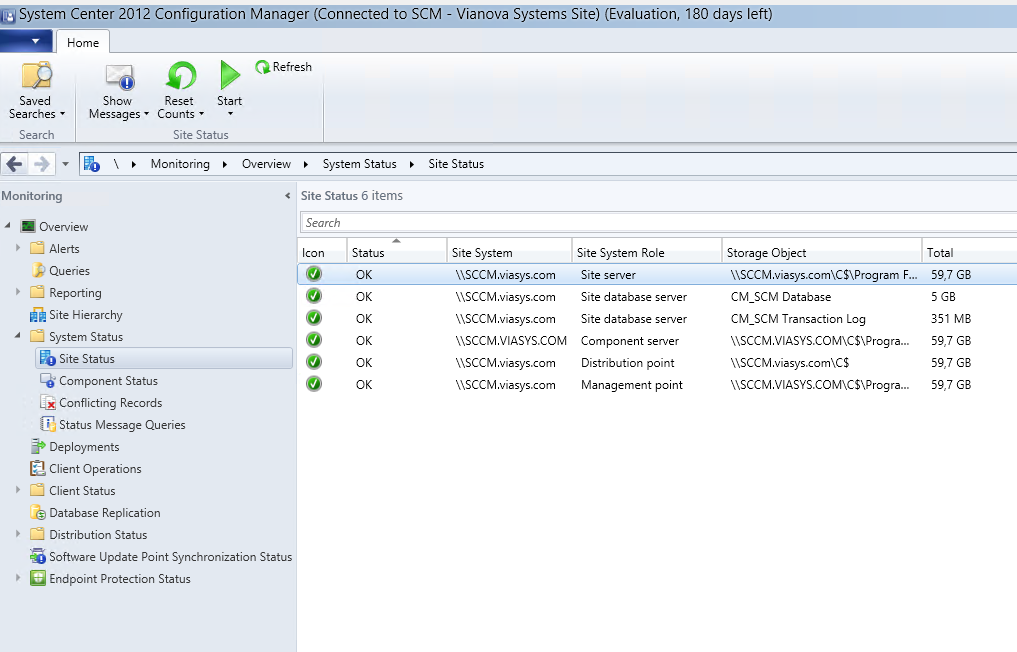
Task: Click breadcrumb root site icon
Action: (x=91, y=164)
